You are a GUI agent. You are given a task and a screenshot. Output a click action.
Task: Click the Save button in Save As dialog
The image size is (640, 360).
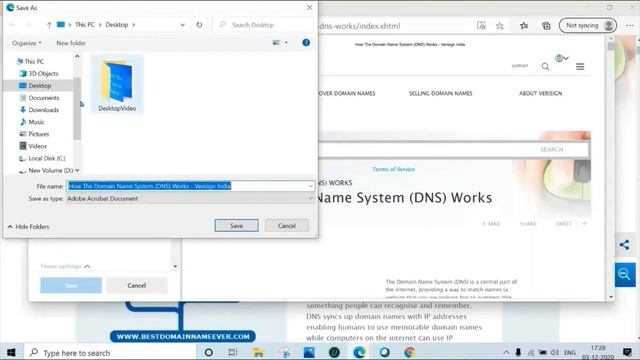(236, 225)
